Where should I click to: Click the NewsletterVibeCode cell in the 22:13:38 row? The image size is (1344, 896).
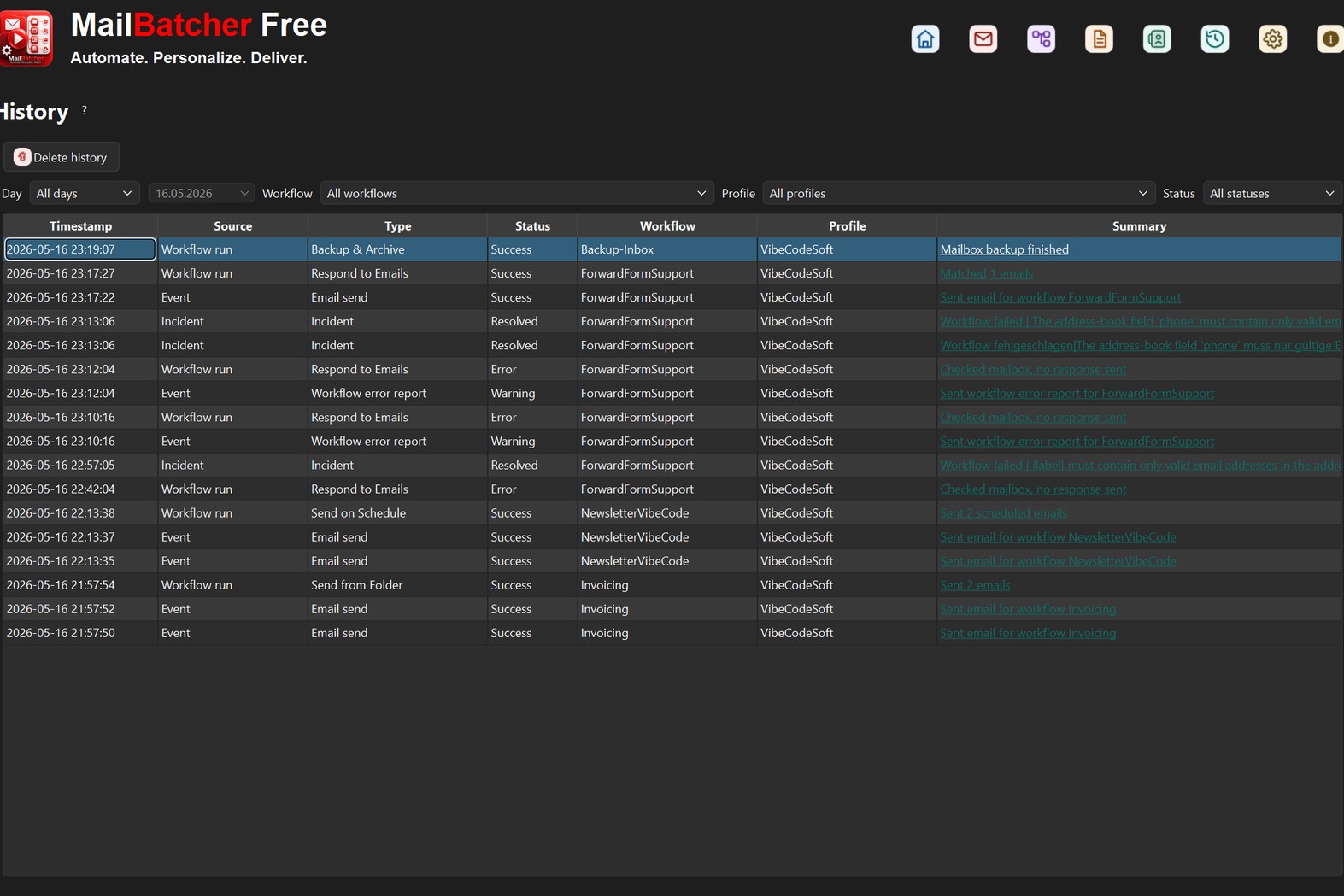tap(667, 513)
